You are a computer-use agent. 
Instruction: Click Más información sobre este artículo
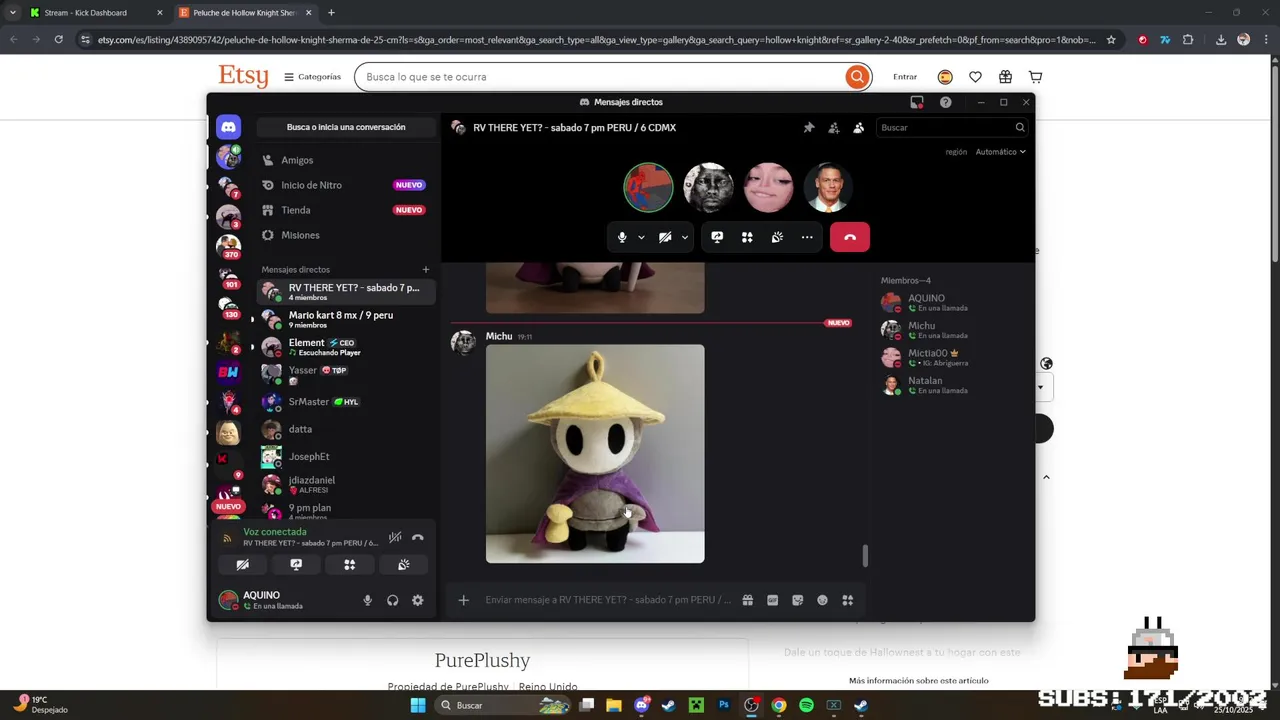tap(918, 681)
